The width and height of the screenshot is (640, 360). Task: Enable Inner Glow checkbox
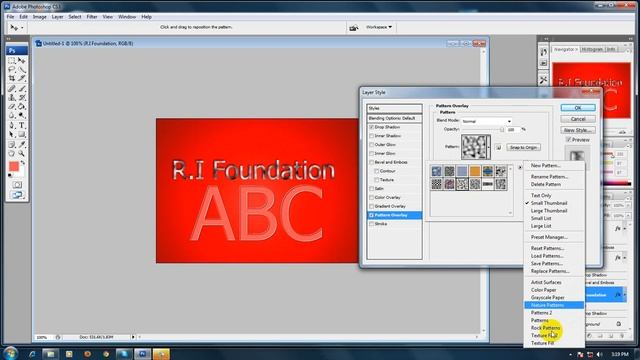pyautogui.click(x=371, y=153)
